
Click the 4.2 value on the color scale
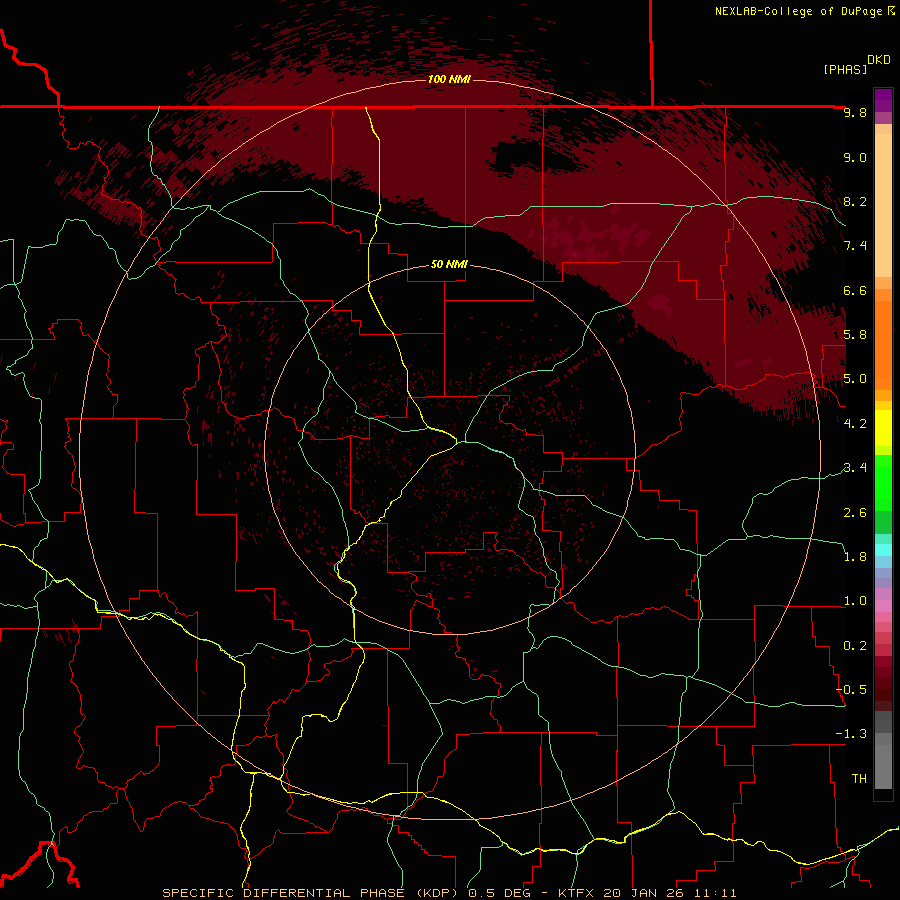point(855,424)
